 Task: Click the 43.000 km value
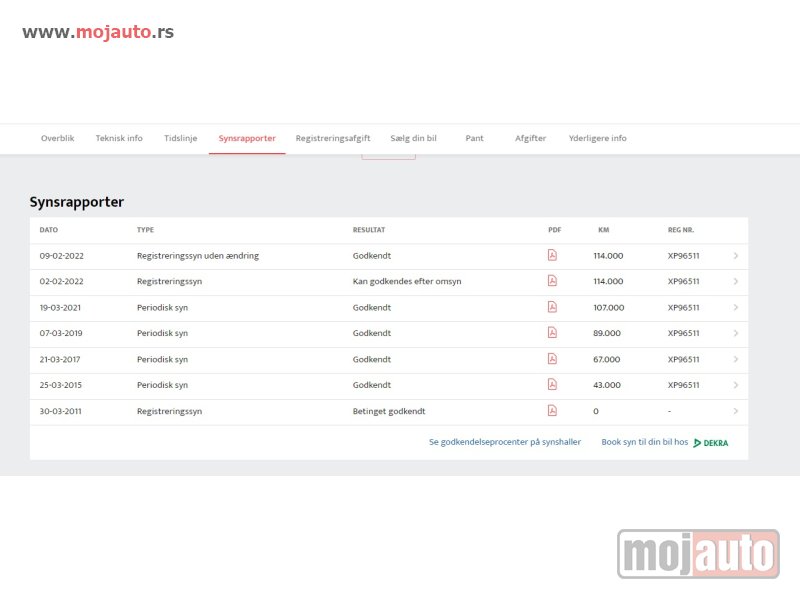click(x=607, y=385)
